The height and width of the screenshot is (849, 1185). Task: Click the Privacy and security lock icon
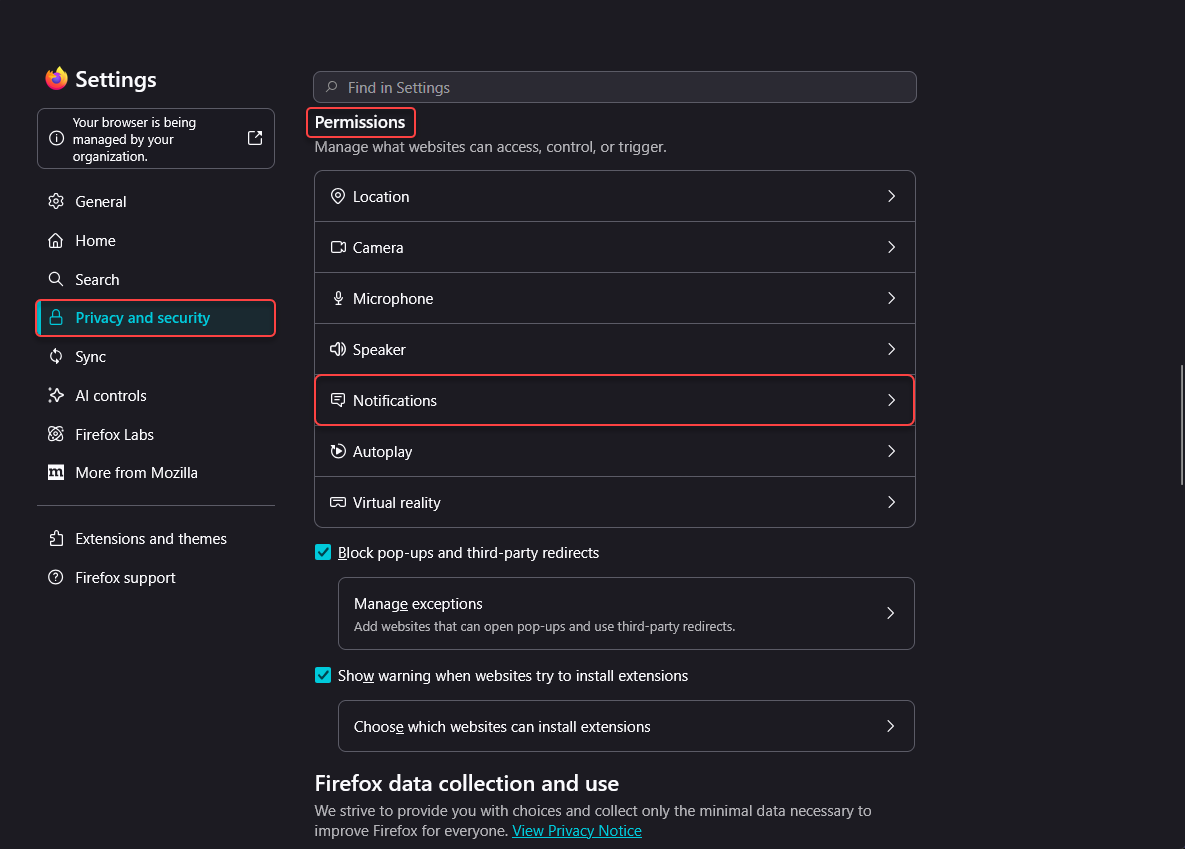point(56,318)
